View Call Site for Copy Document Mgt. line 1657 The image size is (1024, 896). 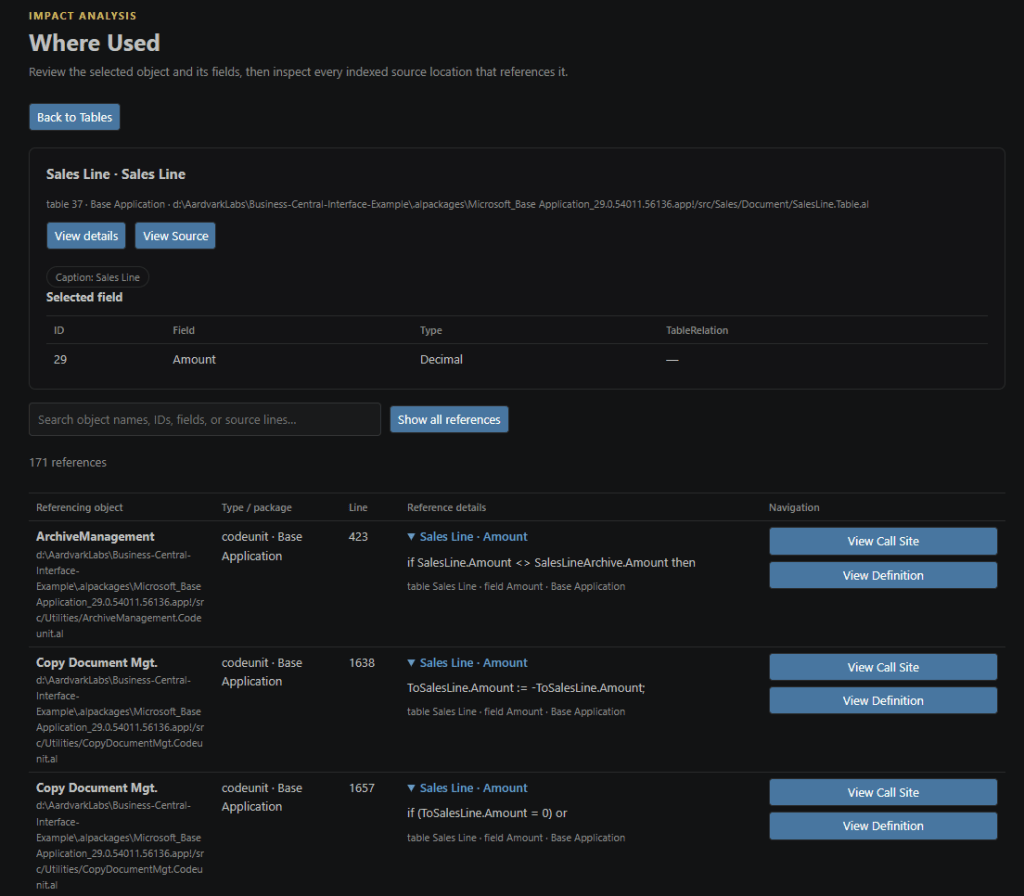click(883, 792)
